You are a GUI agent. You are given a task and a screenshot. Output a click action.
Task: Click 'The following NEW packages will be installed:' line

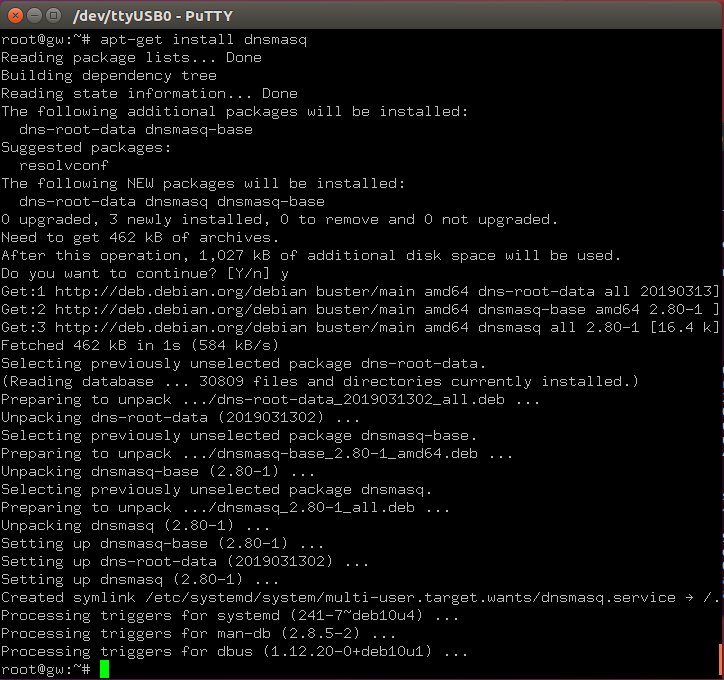203,184
